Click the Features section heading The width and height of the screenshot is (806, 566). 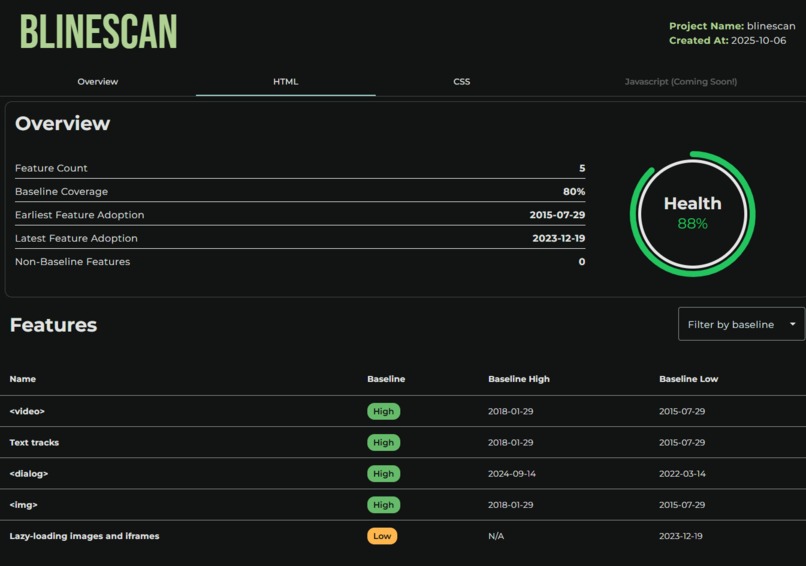[53, 325]
